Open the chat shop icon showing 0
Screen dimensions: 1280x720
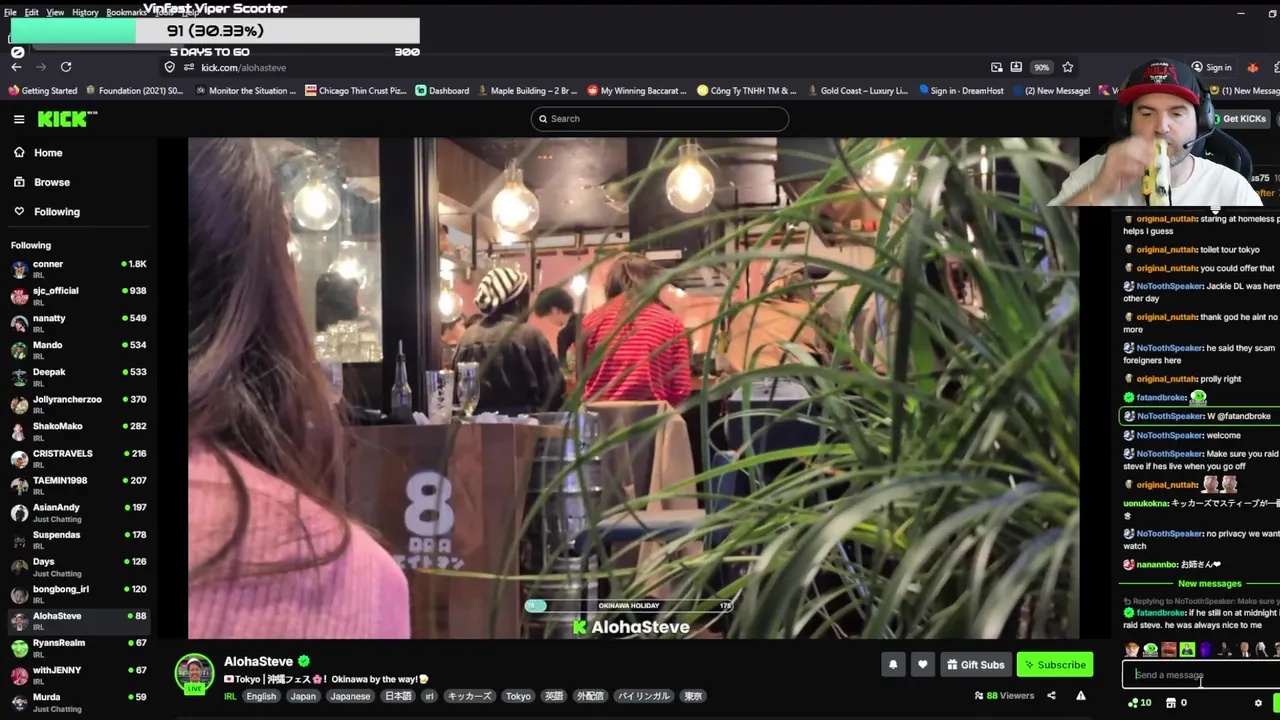coord(1176,703)
